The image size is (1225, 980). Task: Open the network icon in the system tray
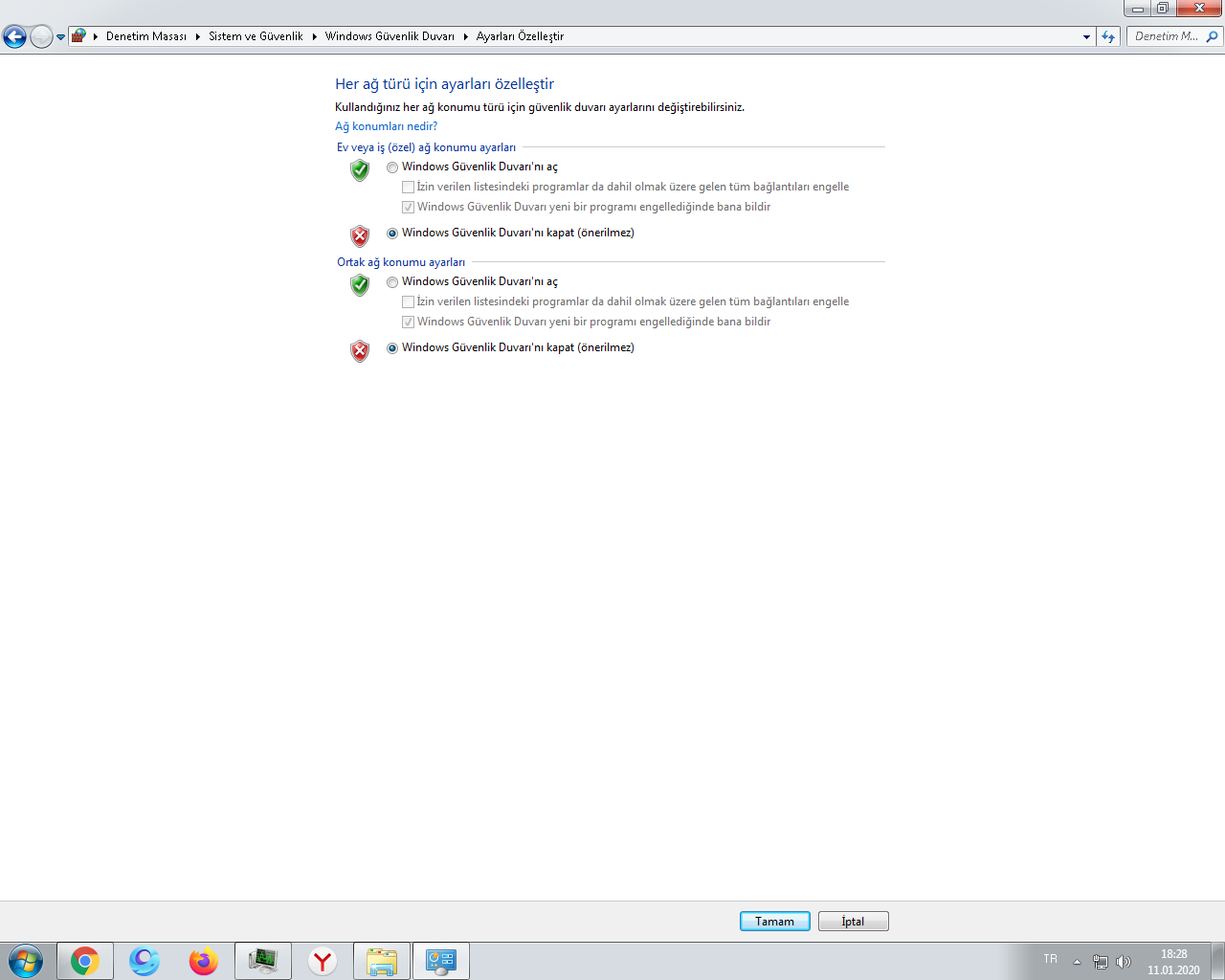click(1101, 962)
